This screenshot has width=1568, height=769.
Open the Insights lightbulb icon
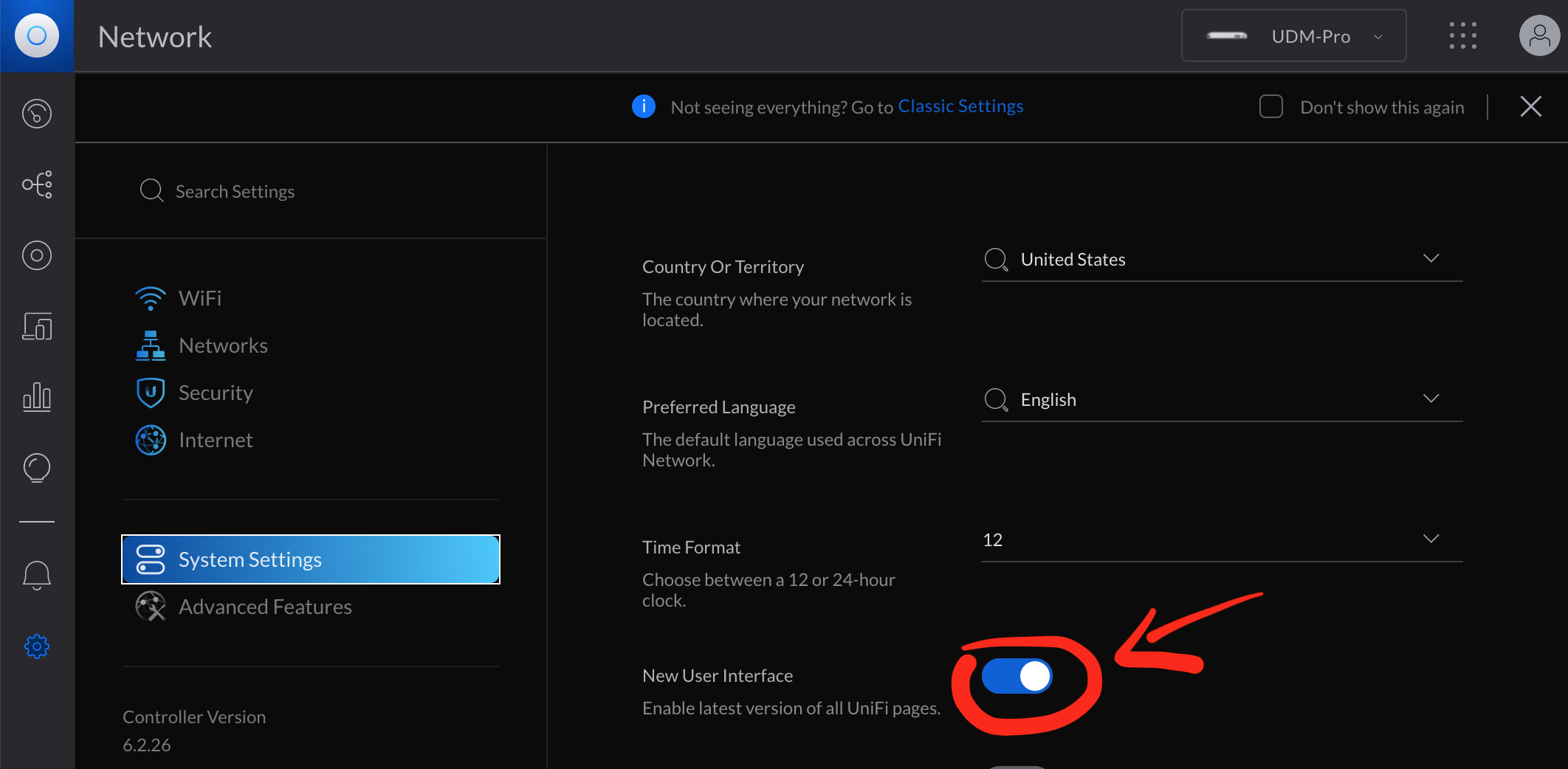click(x=37, y=468)
